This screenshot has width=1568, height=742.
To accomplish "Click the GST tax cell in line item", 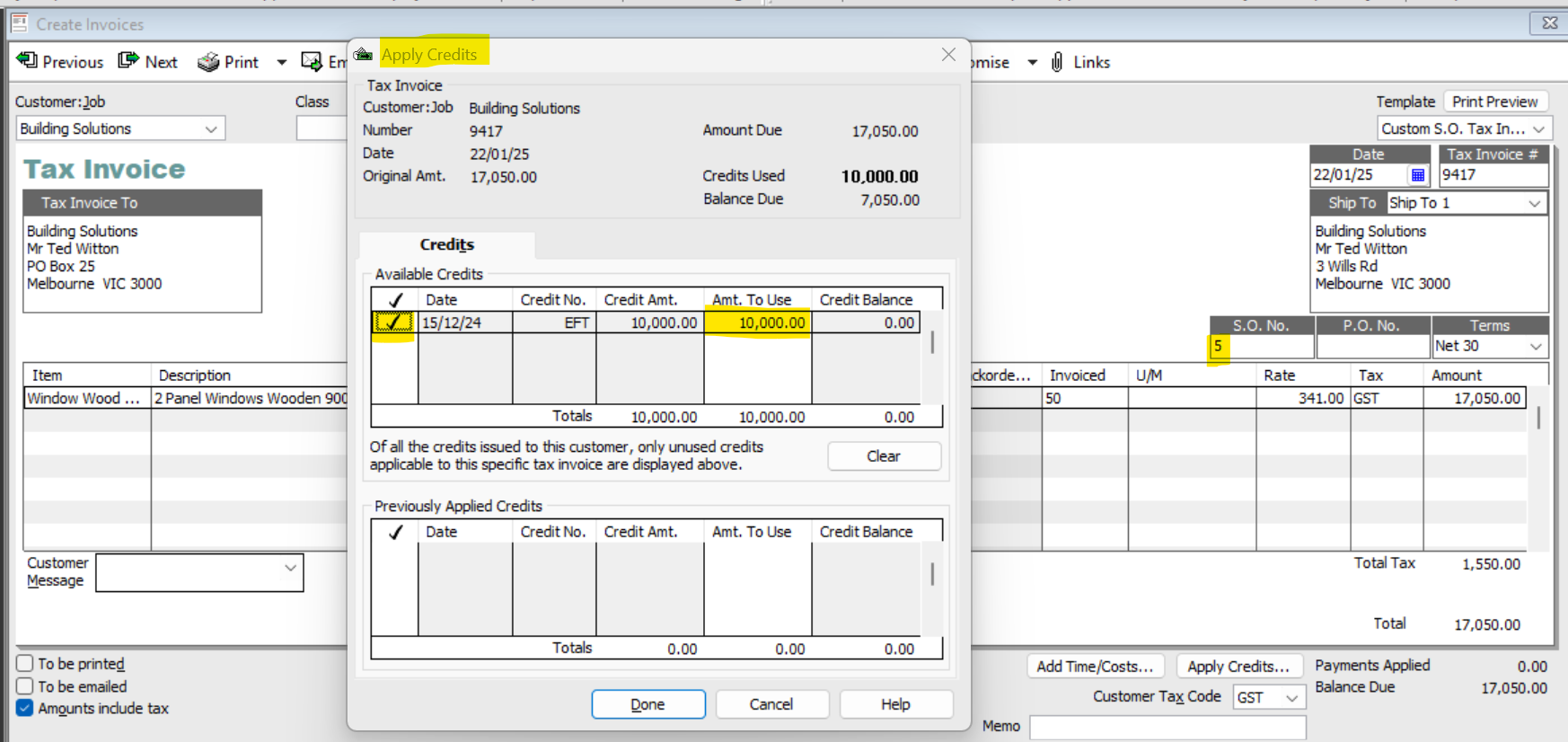I will (x=1387, y=398).
